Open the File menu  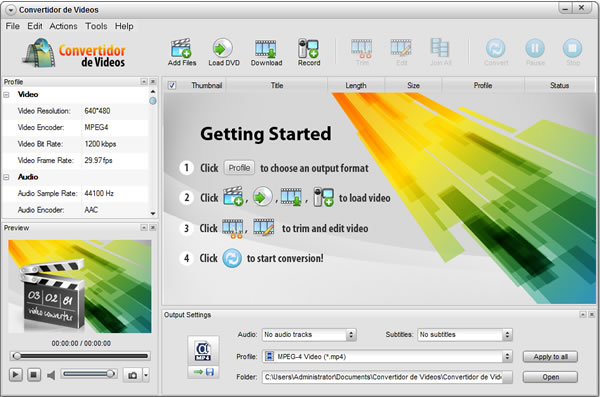point(13,26)
